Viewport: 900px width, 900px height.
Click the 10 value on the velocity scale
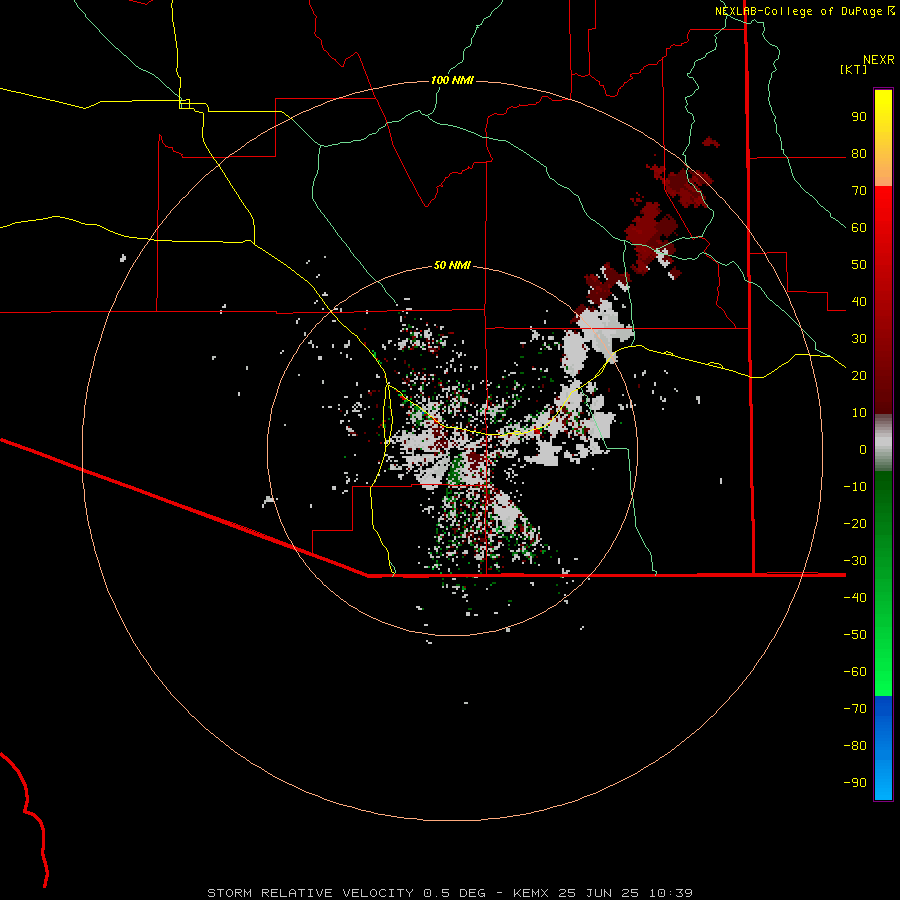click(x=859, y=413)
